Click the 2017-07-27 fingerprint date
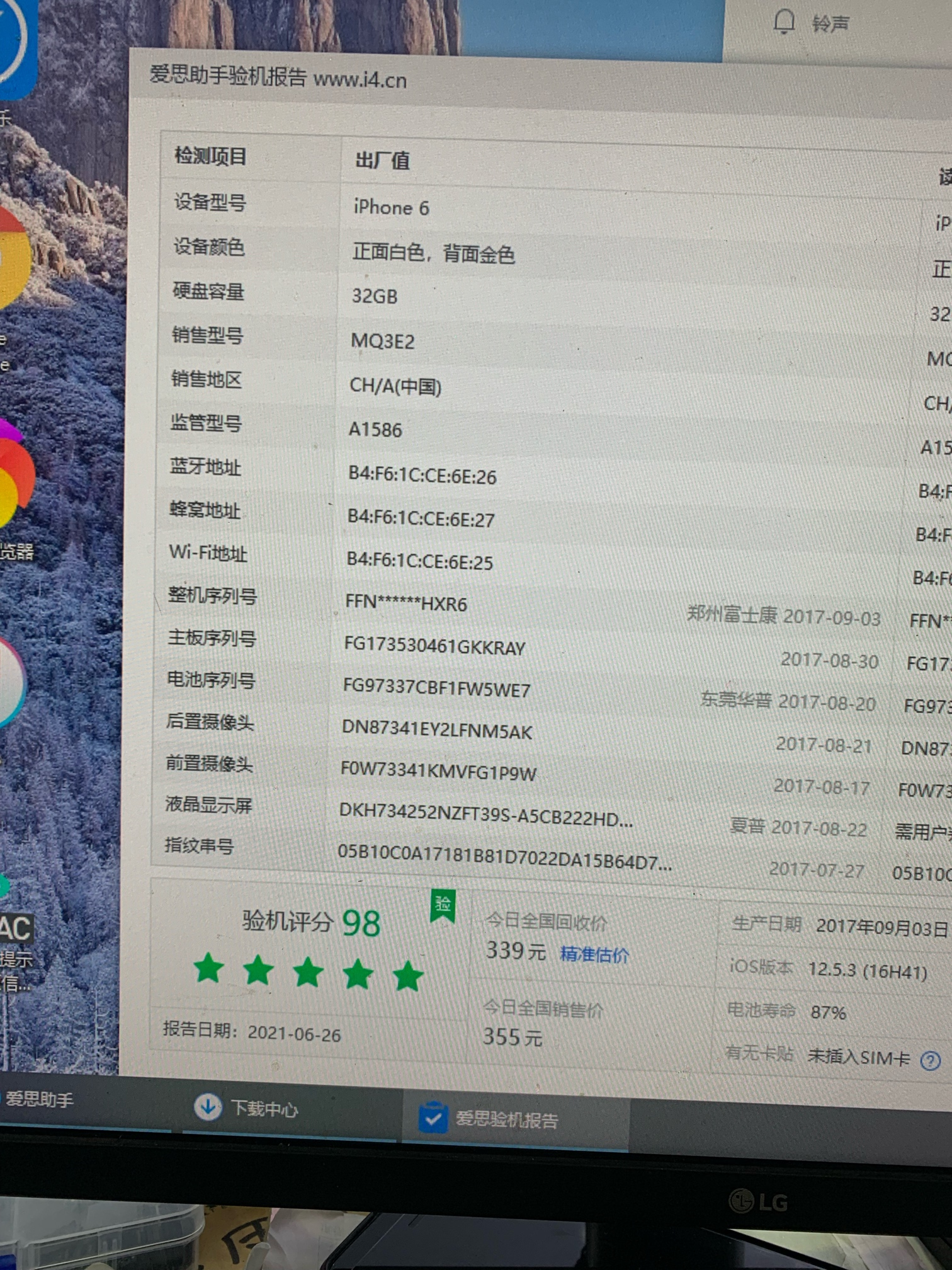952x1270 pixels. point(817,870)
